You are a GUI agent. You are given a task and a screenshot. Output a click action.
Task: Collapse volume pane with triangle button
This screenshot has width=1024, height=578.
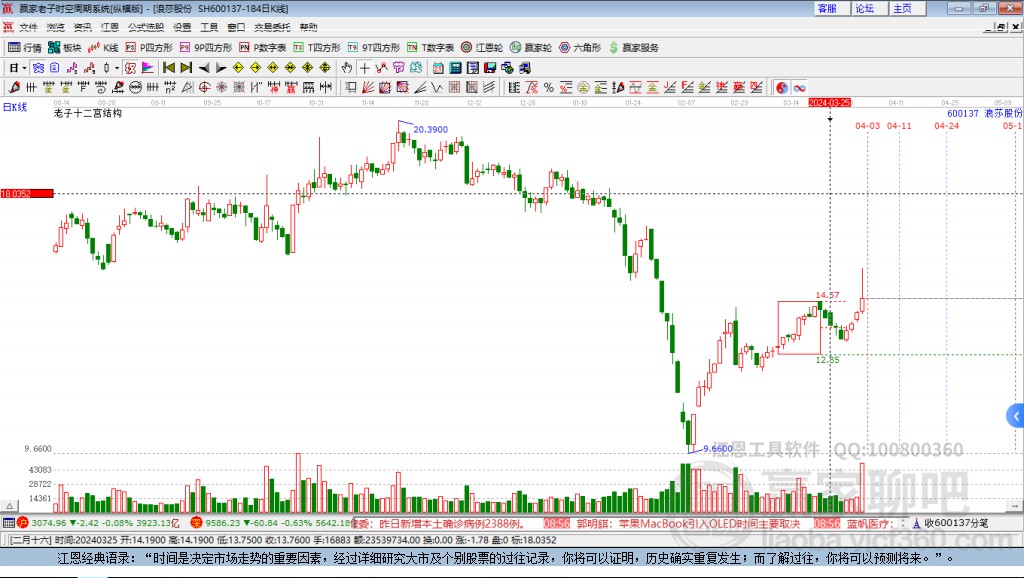click(x=9, y=506)
